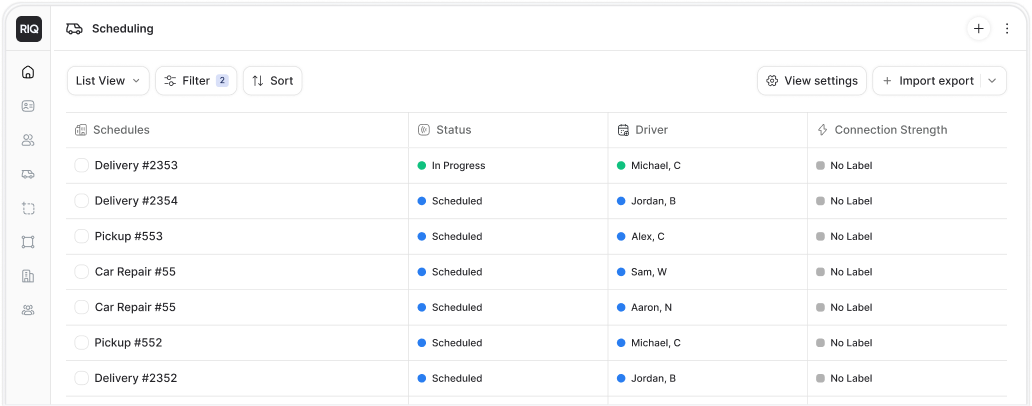Check the Pickup #553 row checkbox

coord(82,237)
